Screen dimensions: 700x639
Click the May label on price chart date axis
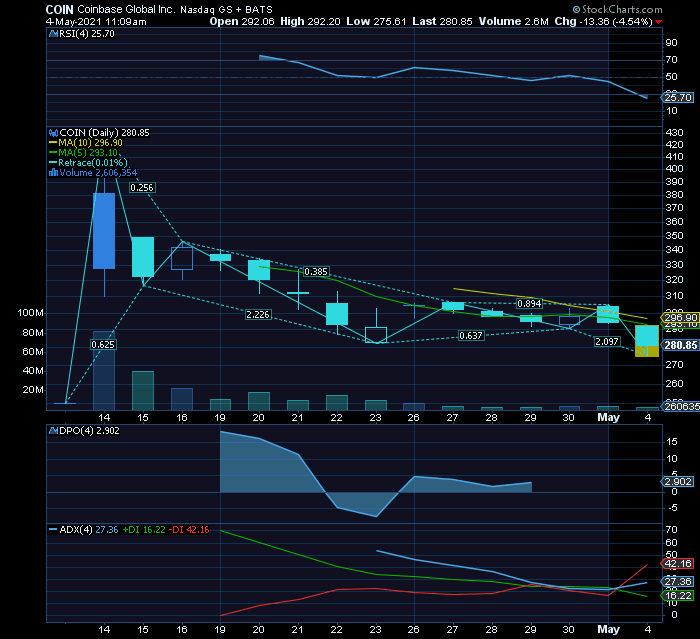click(x=608, y=418)
